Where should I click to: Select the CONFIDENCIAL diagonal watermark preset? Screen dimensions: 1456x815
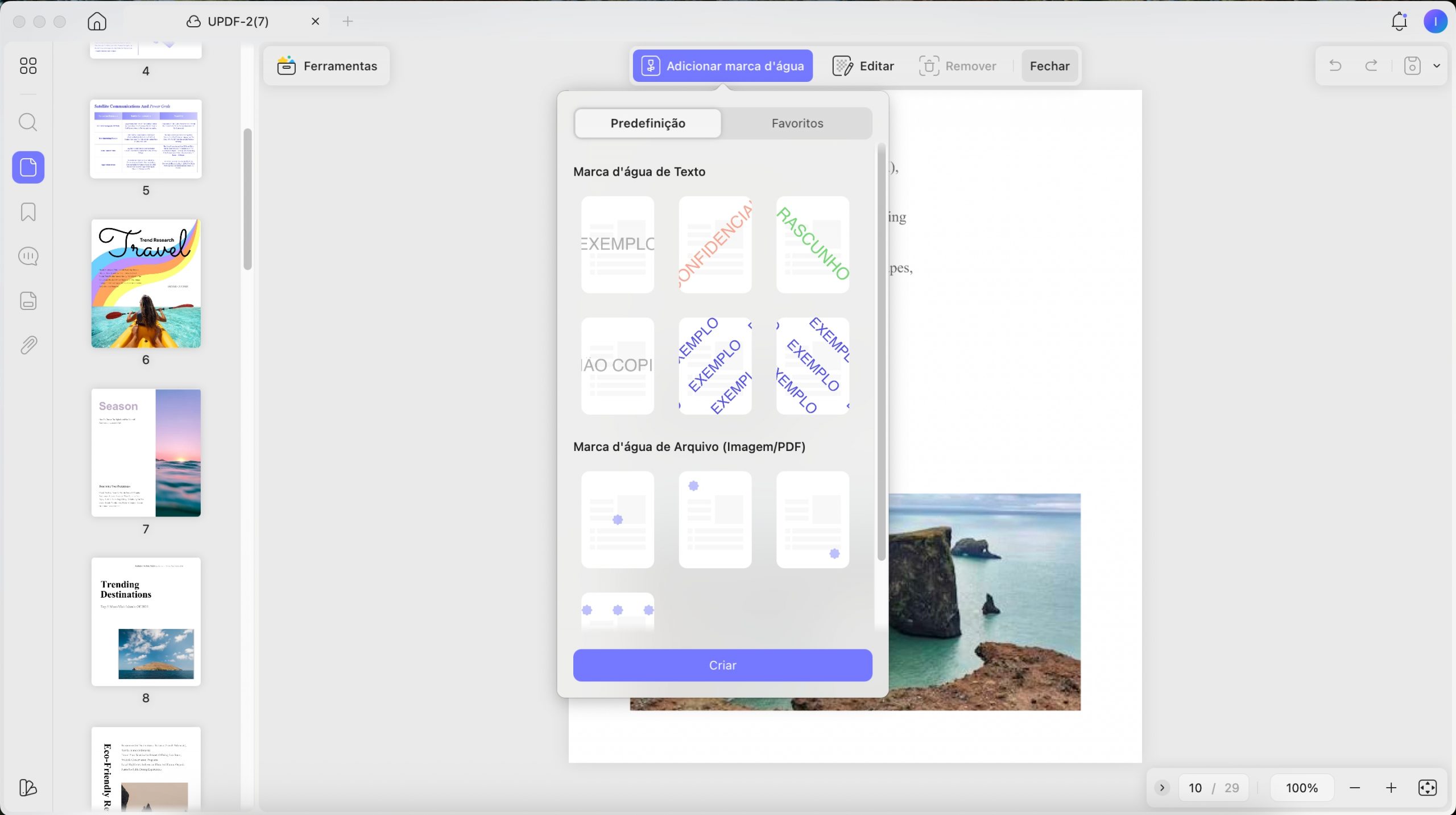pyautogui.click(x=715, y=245)
